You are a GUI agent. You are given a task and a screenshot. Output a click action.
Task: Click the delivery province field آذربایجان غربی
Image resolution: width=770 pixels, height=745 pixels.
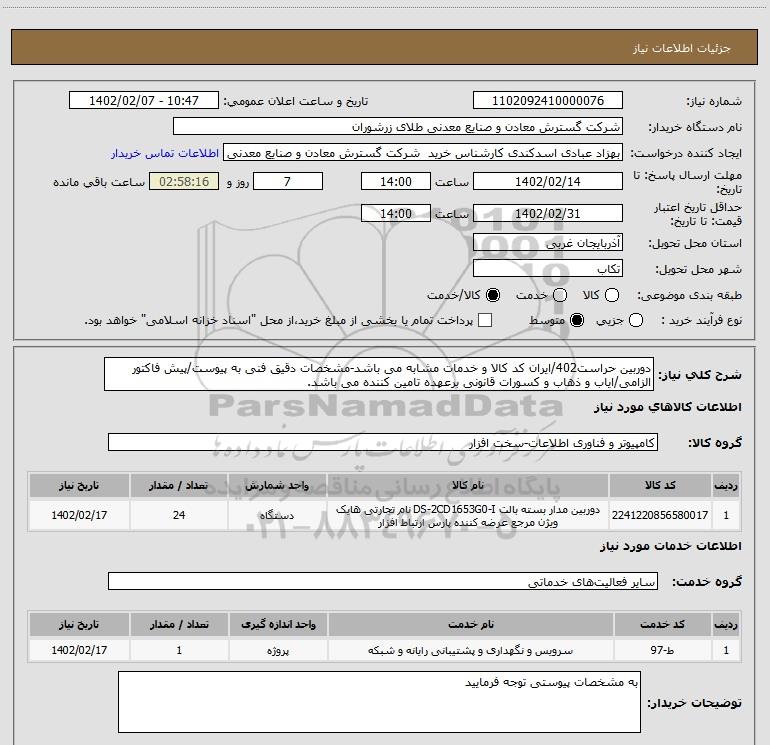click(x=548, y=243)
